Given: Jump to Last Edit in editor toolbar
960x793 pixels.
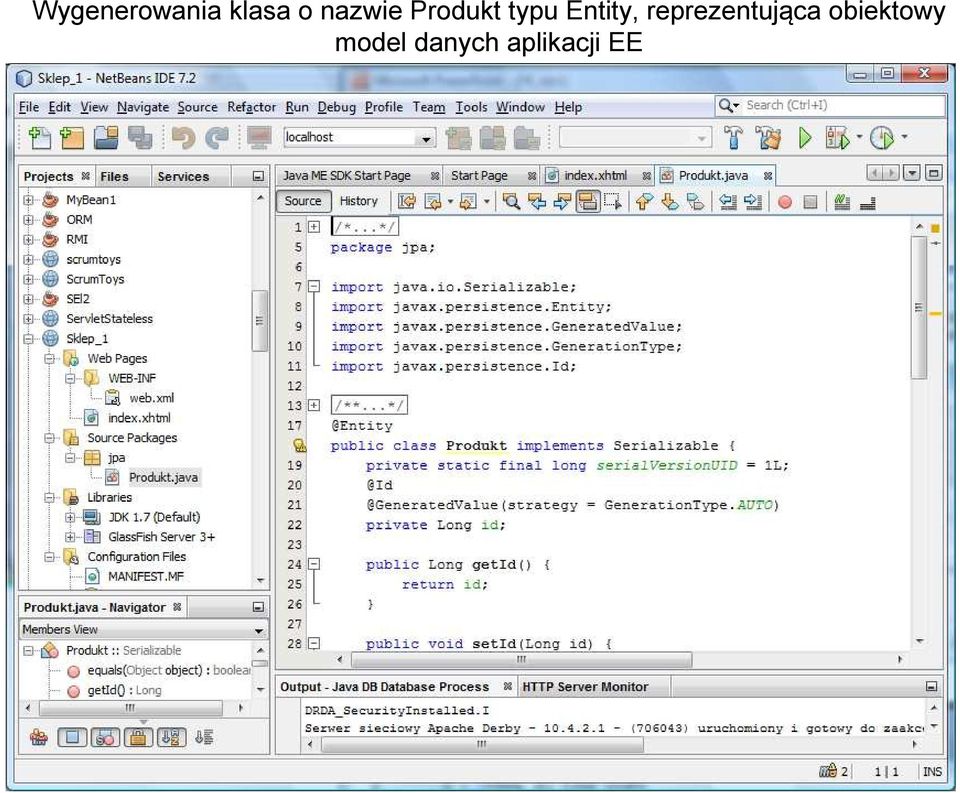Looking at the screenshot, I should (x=407, y=201).
